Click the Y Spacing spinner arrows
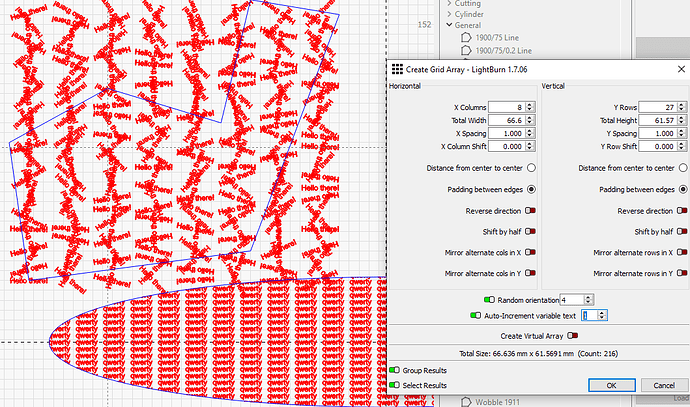690x407 pixels. point(682,133)
